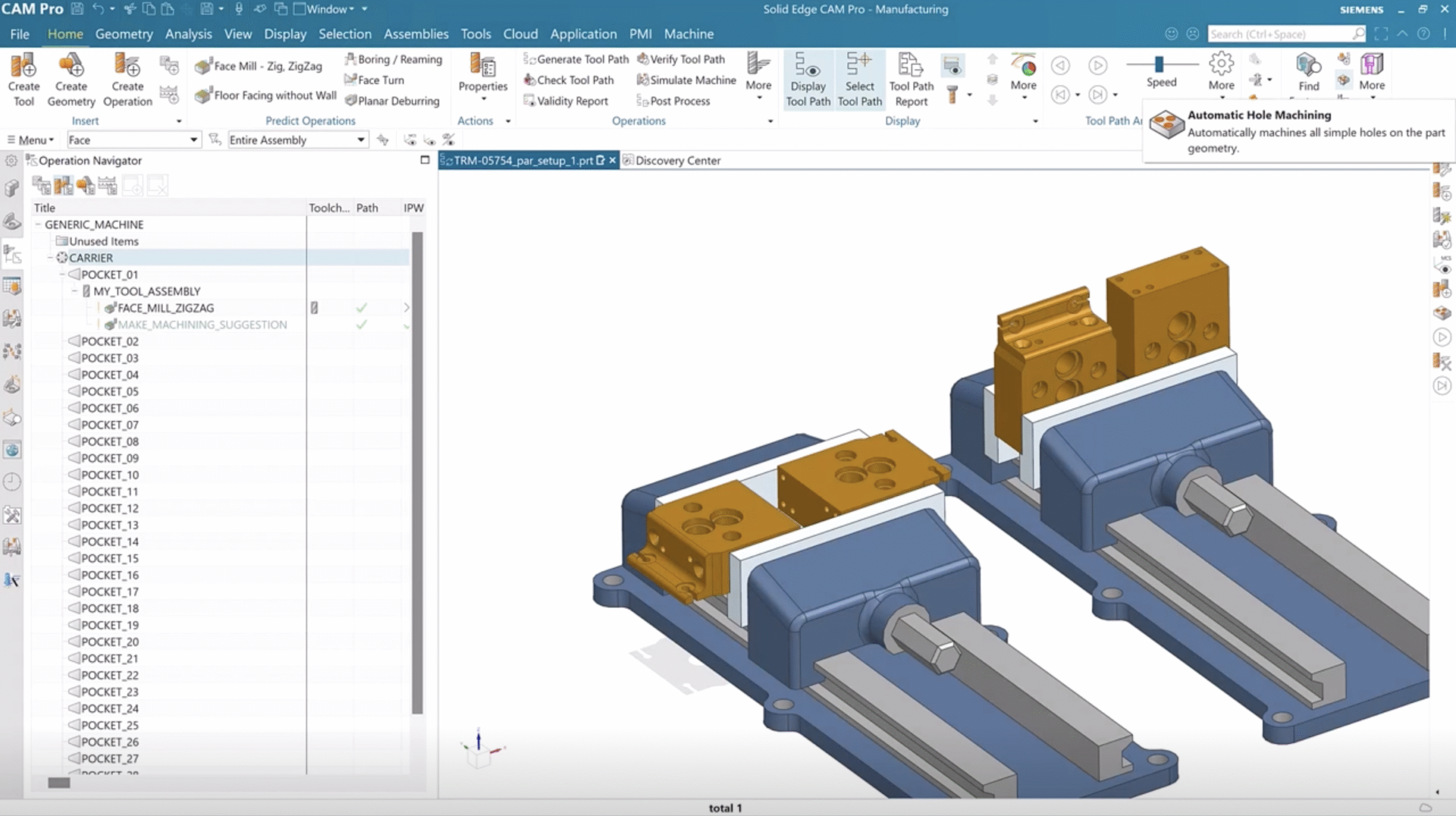Open the Boring / Reaming predict operation
1456x816 pixels.
(394, 59)
